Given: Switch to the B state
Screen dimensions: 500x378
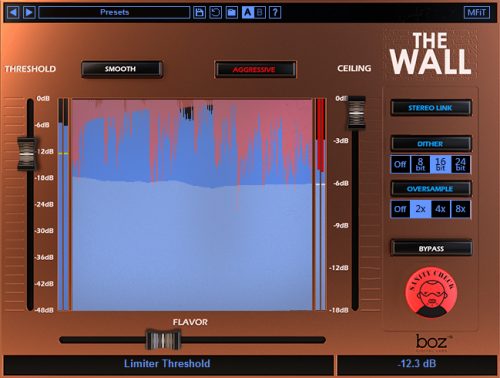Looking at the screenshot, I should 260,13.
